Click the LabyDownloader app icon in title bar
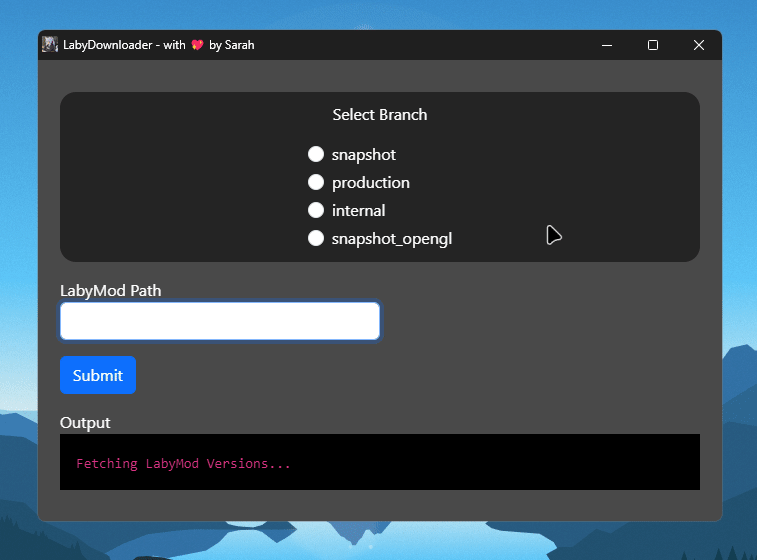 [x=50, y=44]
